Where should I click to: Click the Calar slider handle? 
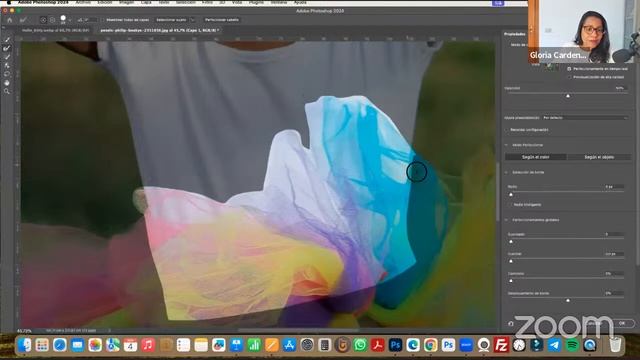[x=511, y=261]
